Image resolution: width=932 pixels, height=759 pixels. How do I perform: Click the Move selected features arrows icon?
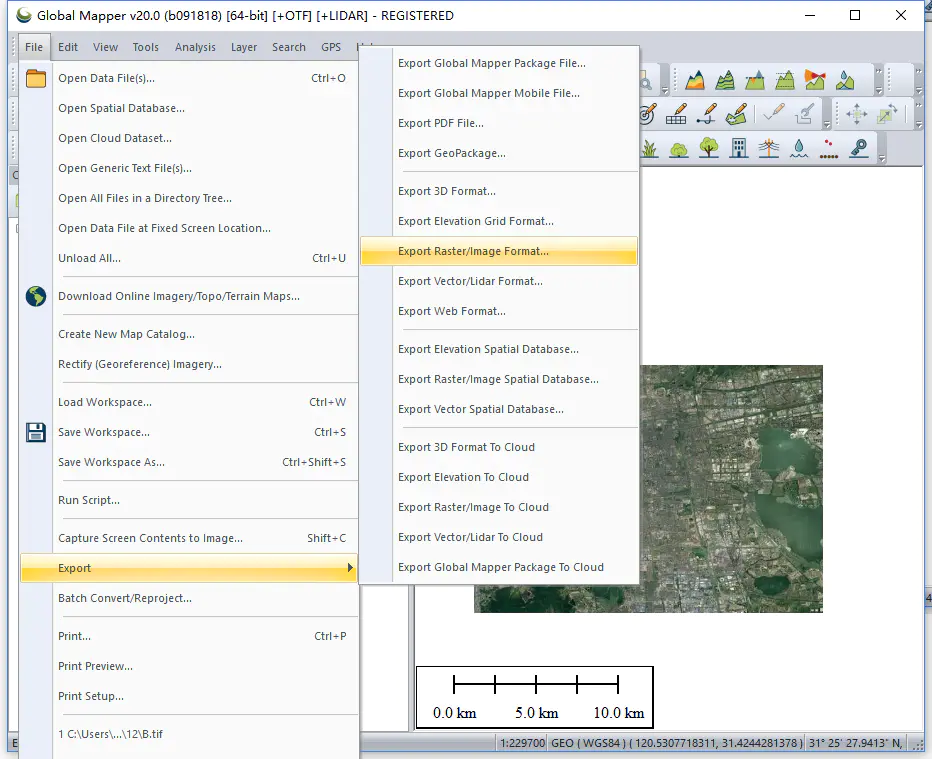pyautogui.click(x=857, y=114)
